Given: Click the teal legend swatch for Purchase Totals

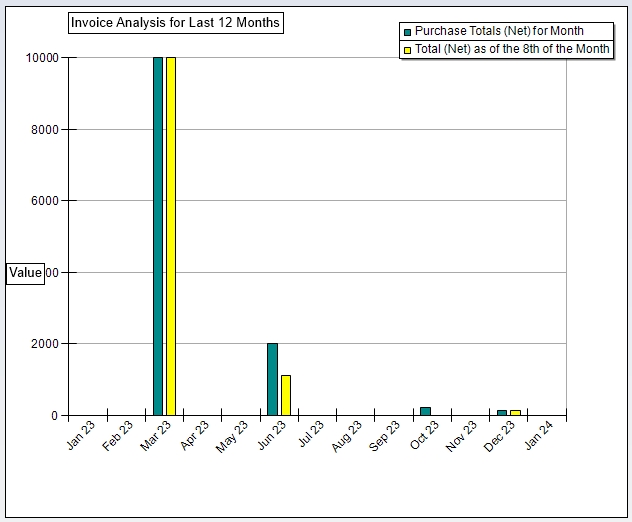Looking at the screenshot, I should coord(407,32).
